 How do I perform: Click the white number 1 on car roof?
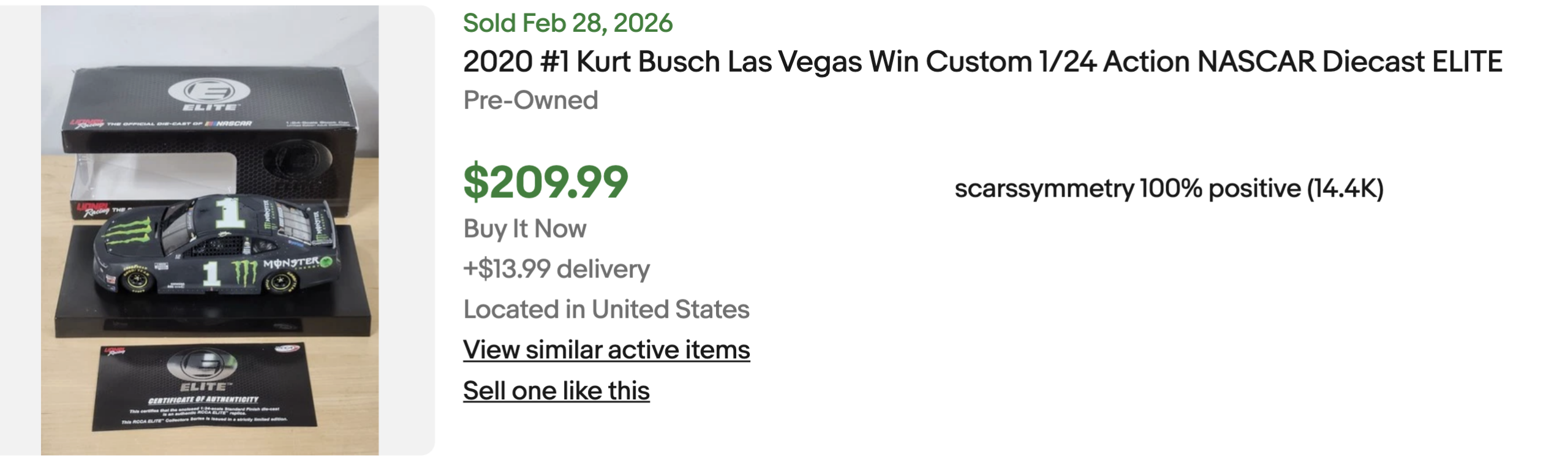point(231,212)
